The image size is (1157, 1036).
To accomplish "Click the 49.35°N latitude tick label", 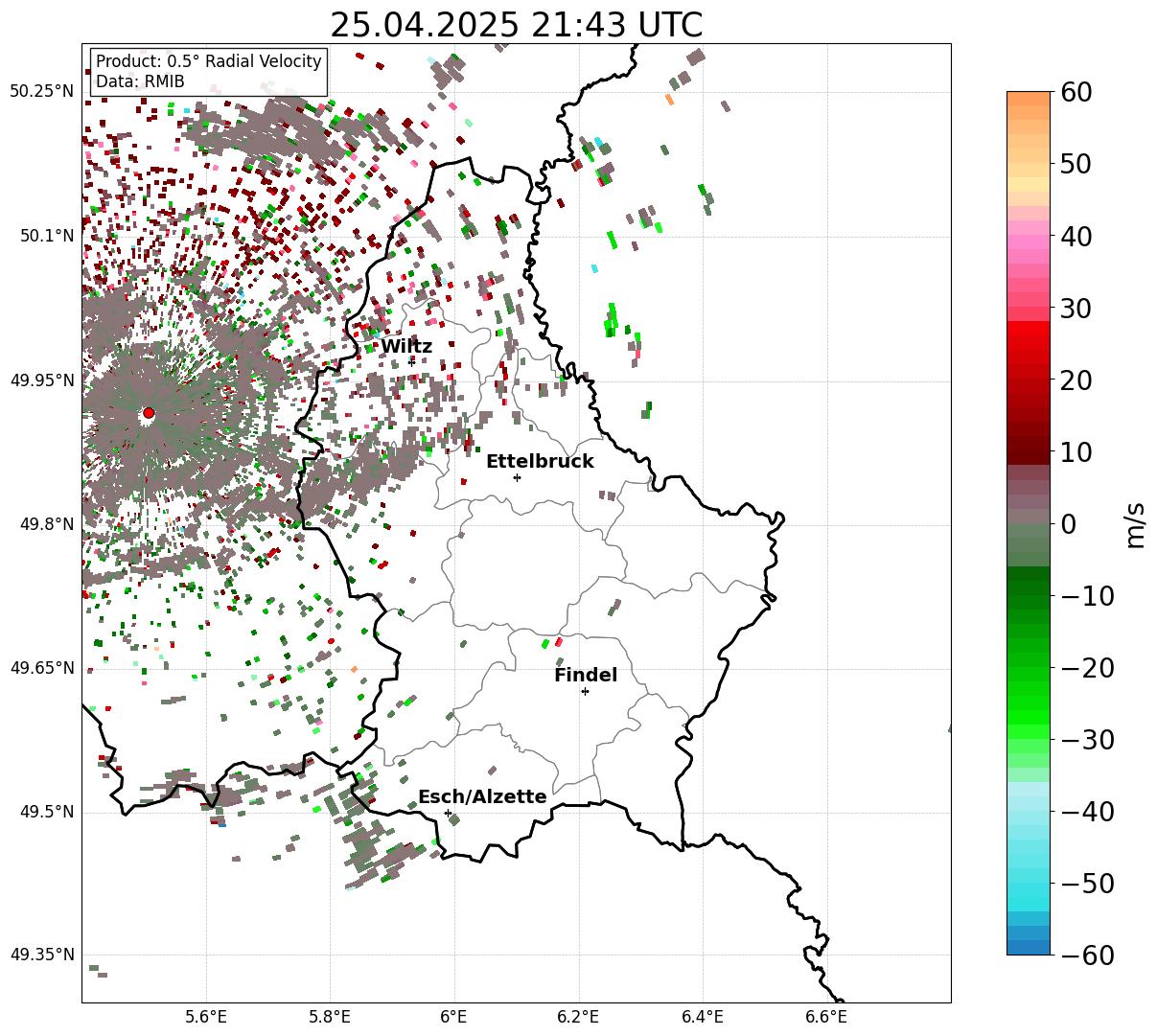I will point(41,955).
